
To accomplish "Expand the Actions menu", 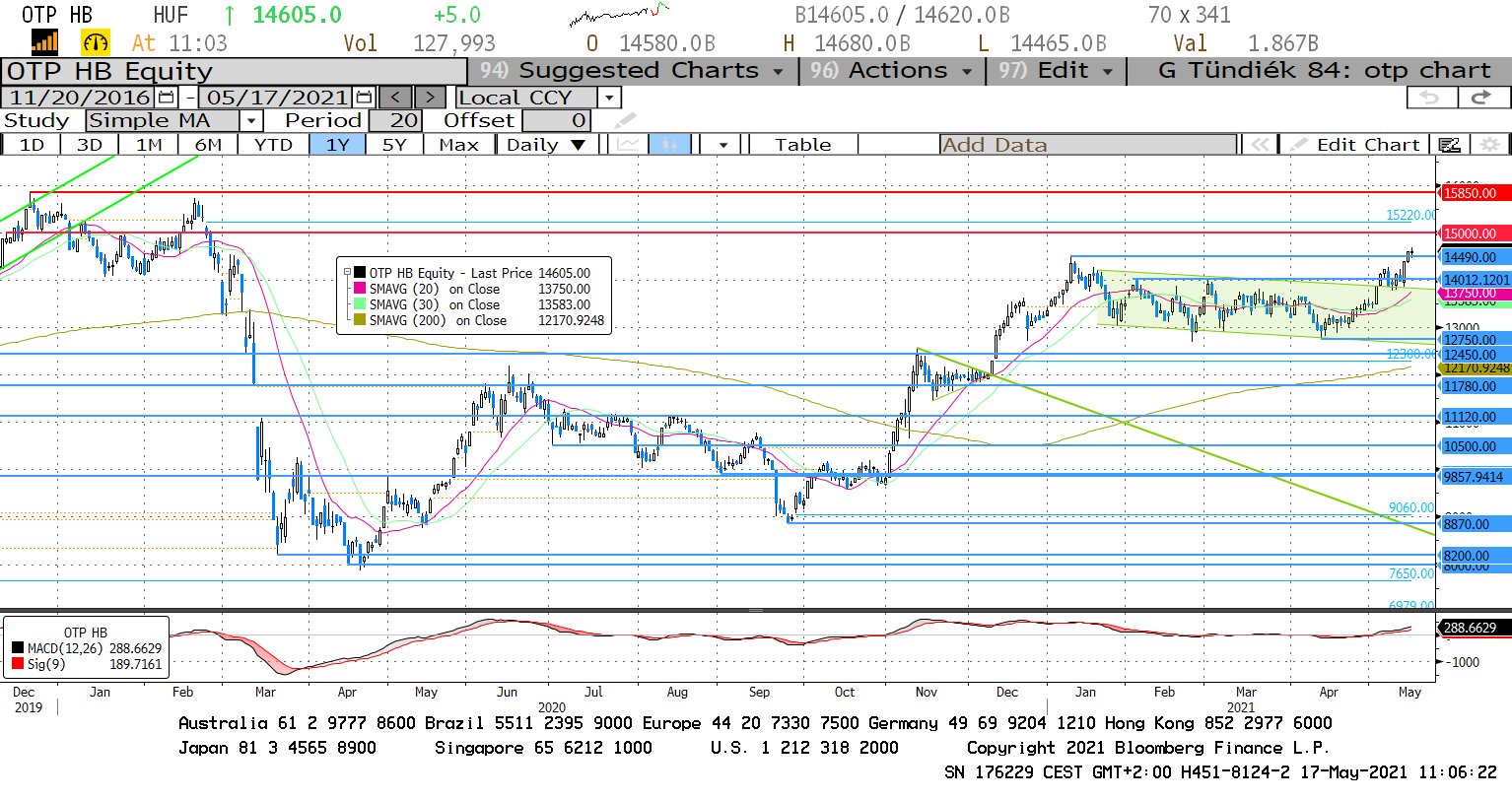I will 892,71.
